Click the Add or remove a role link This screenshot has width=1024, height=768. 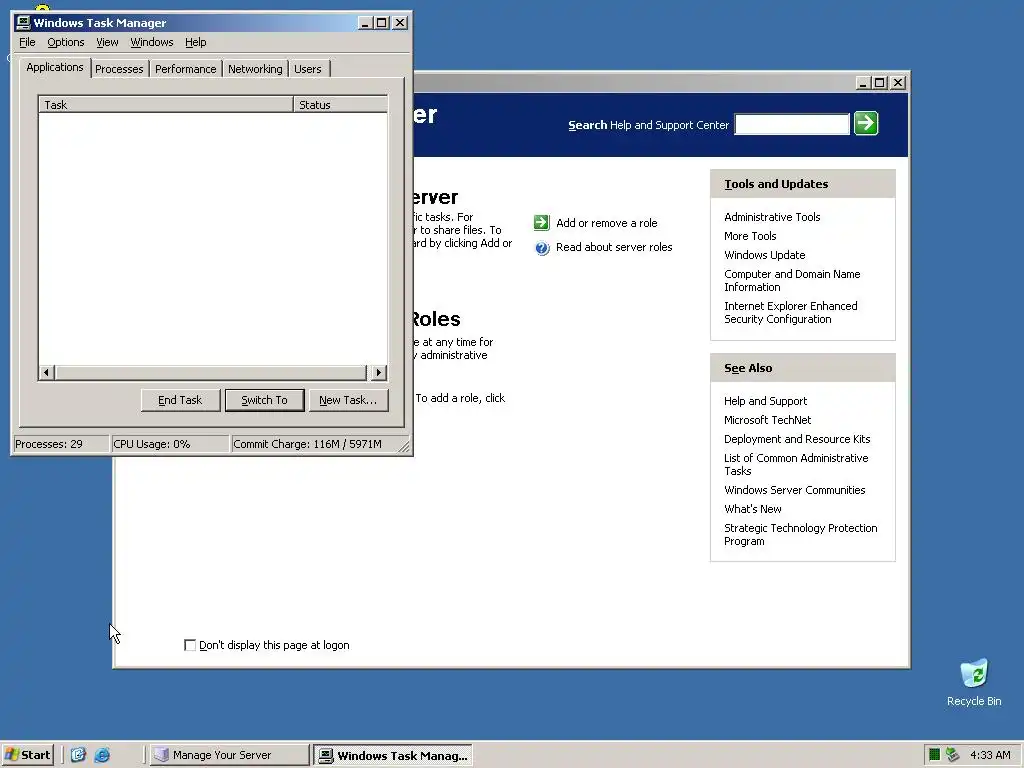coord(607,223)
